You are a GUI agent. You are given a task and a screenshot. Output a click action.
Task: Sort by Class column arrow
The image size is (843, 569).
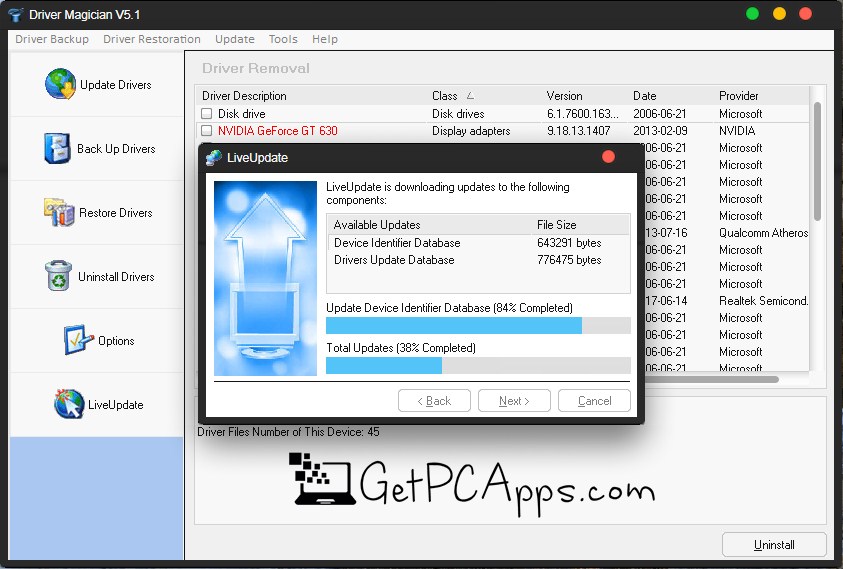click(470, 96)
